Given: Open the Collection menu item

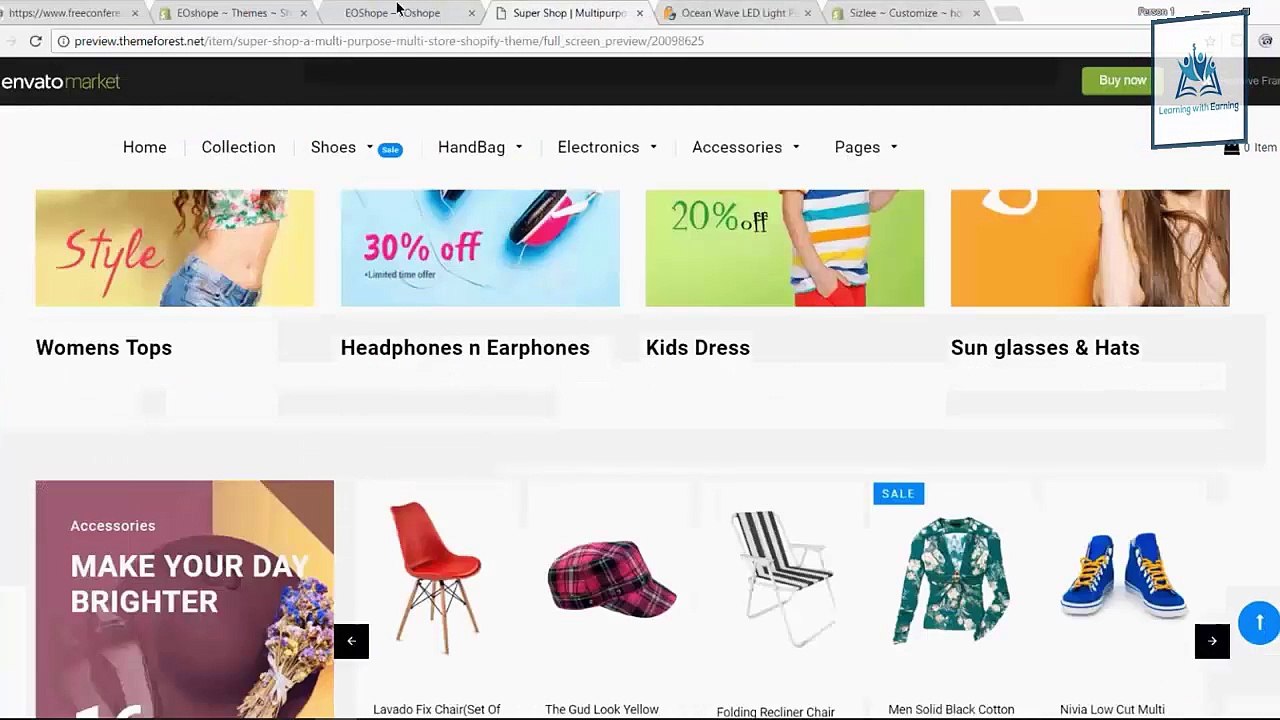Looking at the screenshot, I should pyautogui.click(x=238, y=147).
